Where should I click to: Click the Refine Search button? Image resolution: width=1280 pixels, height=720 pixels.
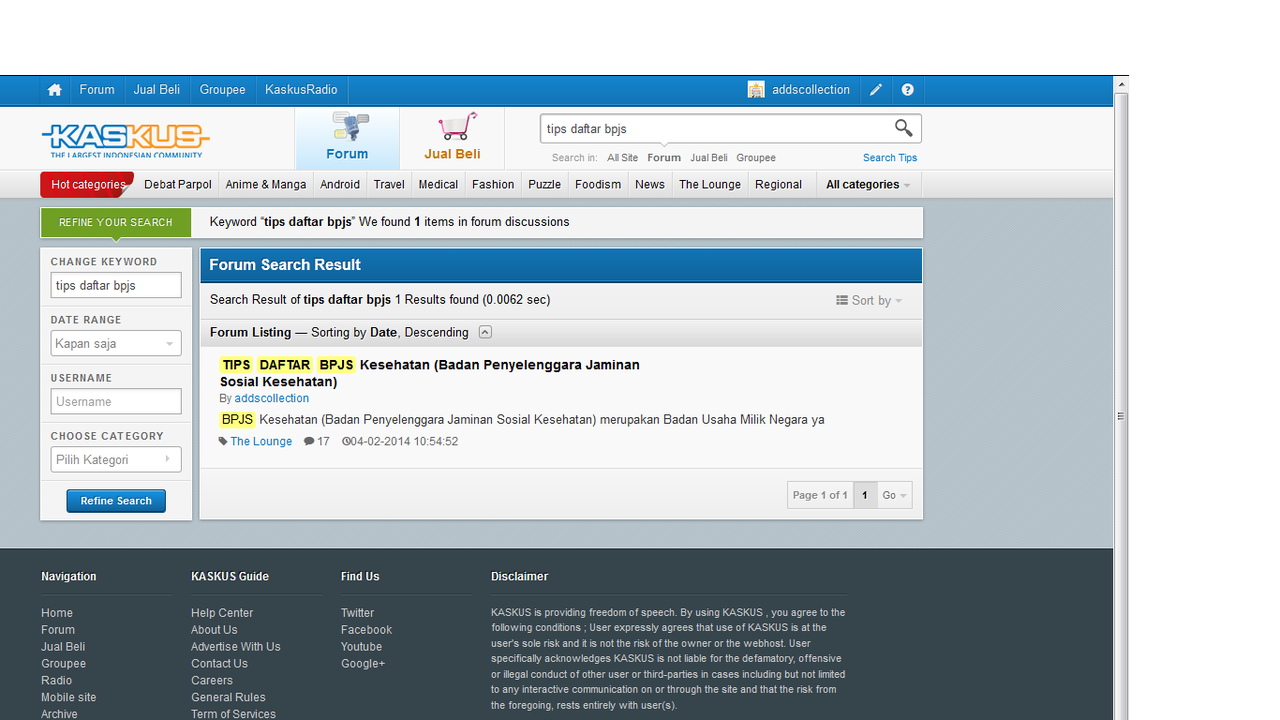pyautogui.click(x=116, y=501)
